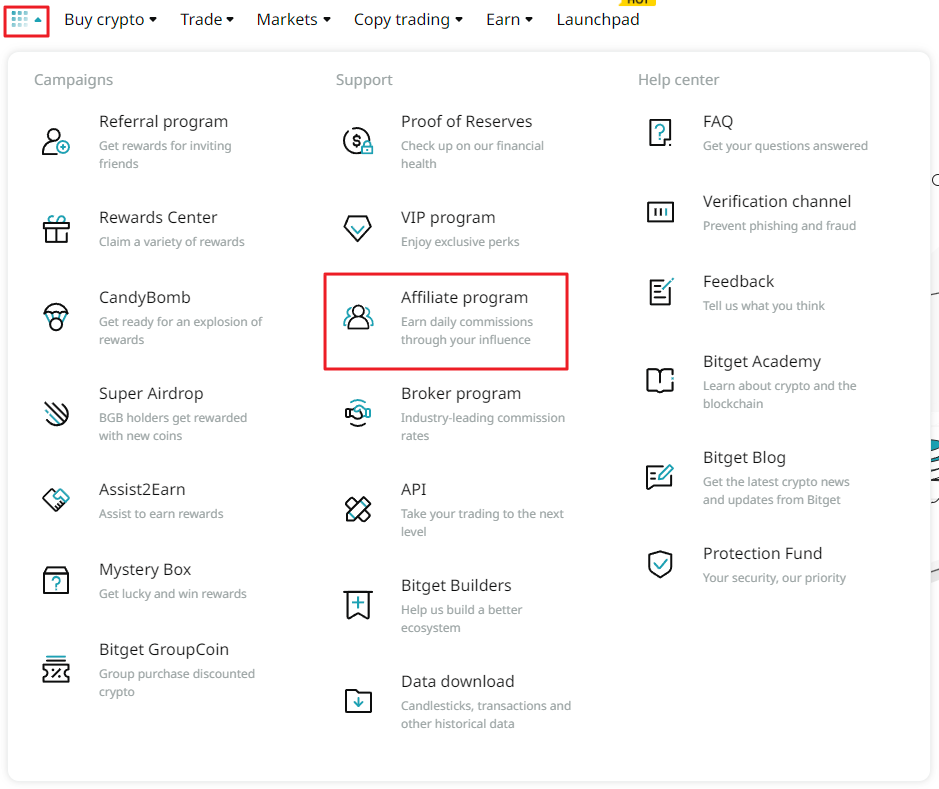Click 'Prevent phishing and fraud' text

coord(779,226)
